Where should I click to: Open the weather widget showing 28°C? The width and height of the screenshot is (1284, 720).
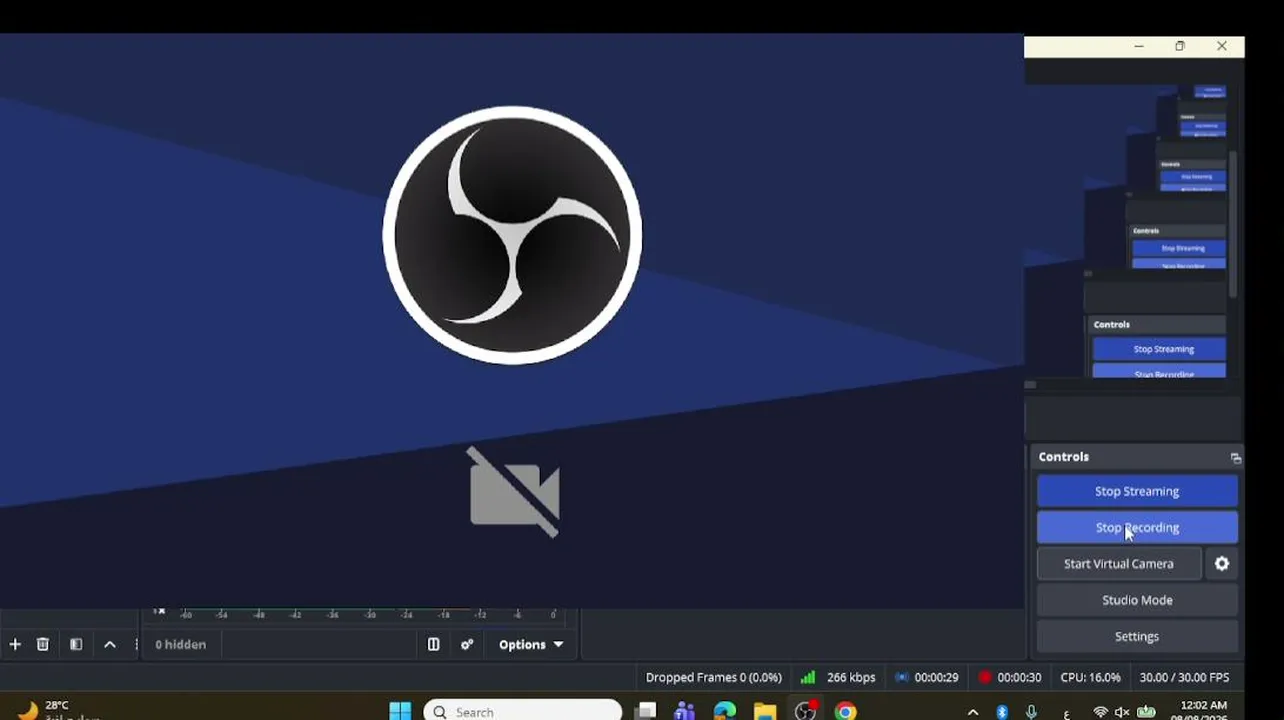pyautogui.click(x=58, y=710)
